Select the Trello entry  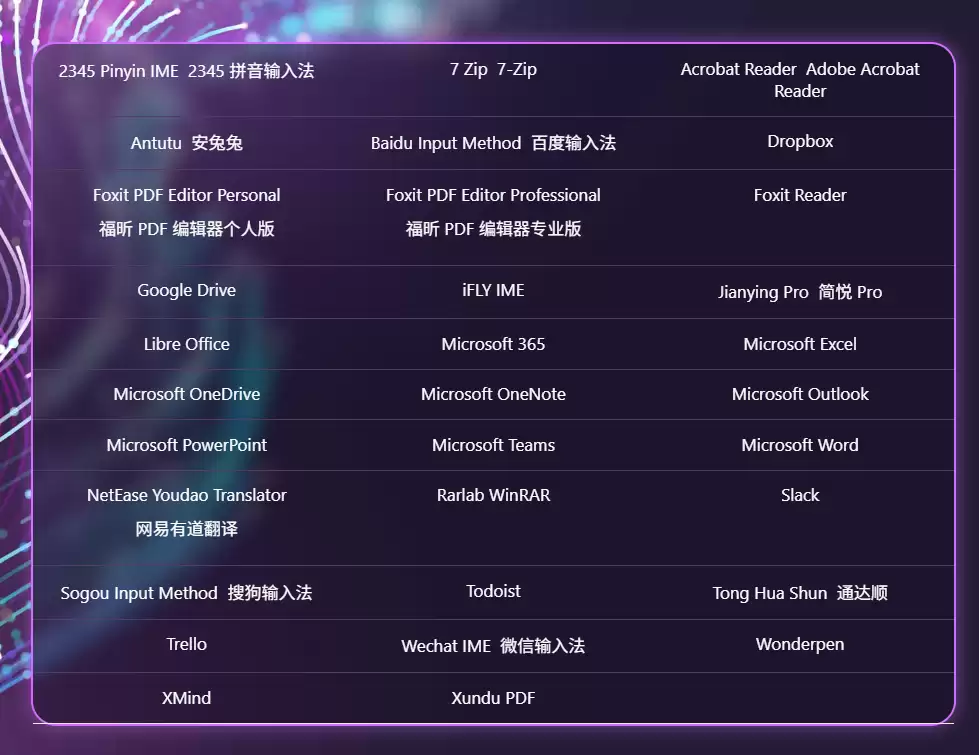click(186, 645)
